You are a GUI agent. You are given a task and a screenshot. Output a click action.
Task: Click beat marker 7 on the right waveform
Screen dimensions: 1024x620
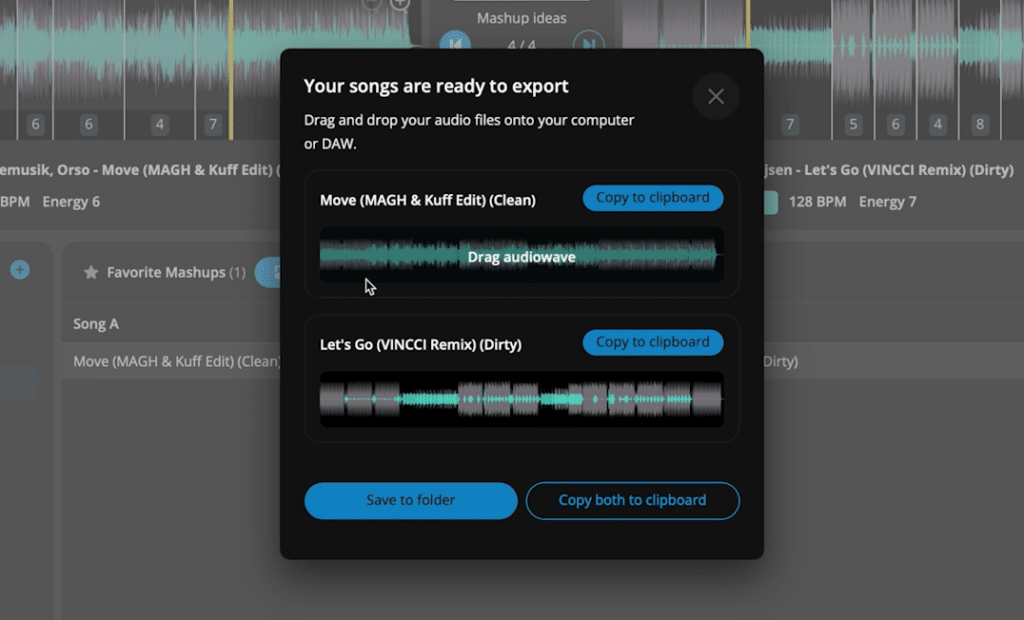click(x=790, y=122)
